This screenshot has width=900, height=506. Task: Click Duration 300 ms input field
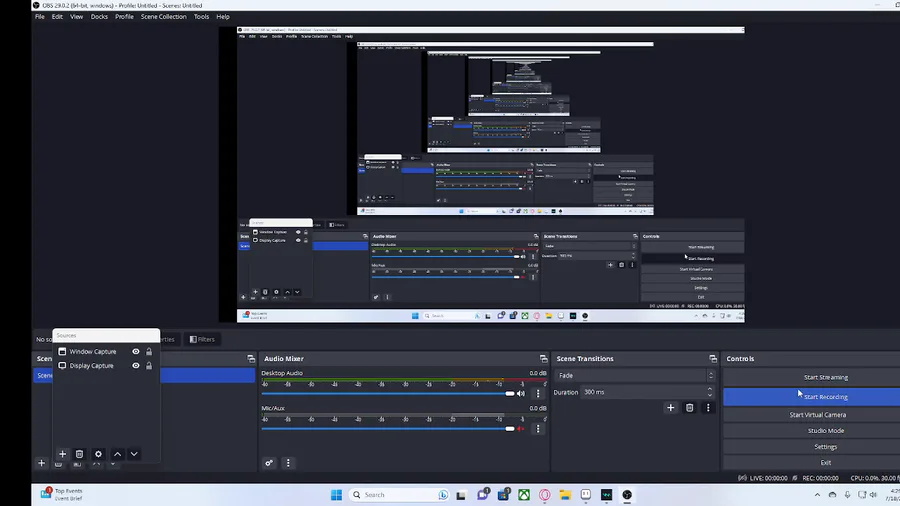643,392
